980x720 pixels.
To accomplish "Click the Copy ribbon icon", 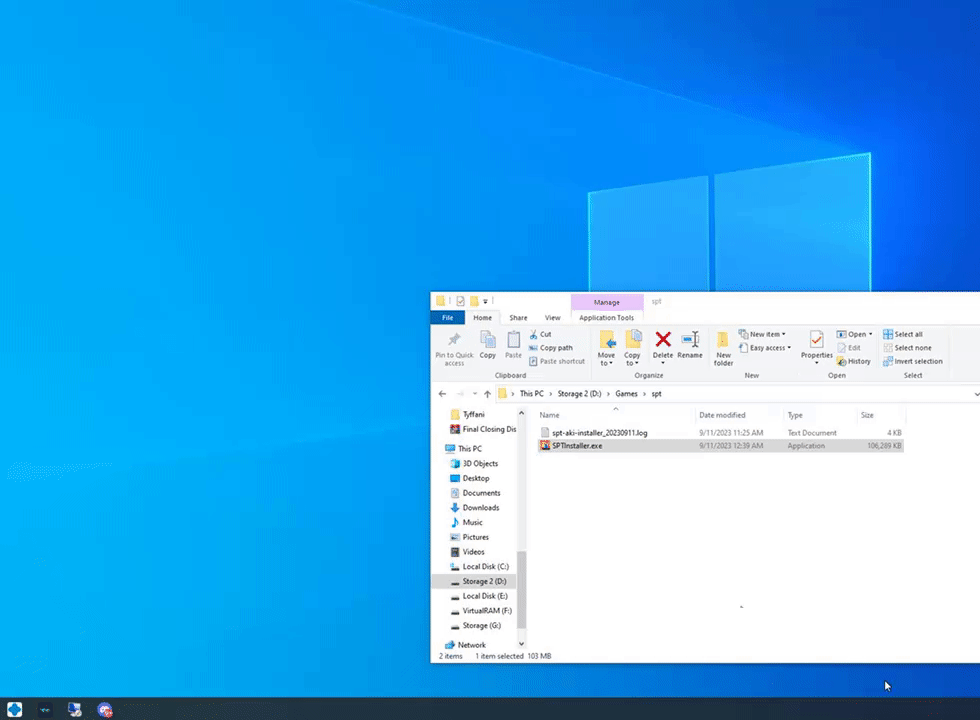I will [x=488, y=345].
